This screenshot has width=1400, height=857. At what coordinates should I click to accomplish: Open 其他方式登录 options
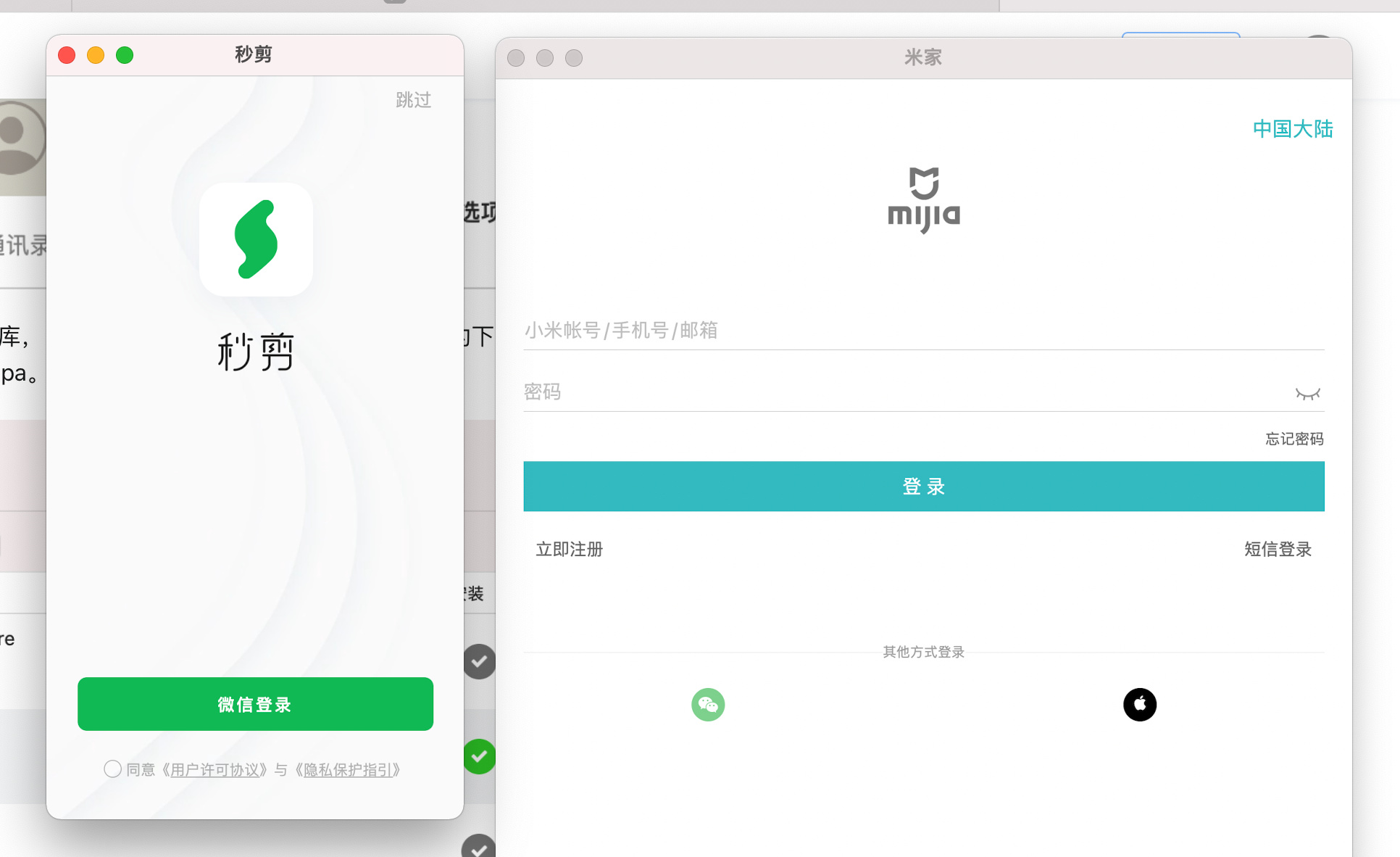(x=922, y=652)
